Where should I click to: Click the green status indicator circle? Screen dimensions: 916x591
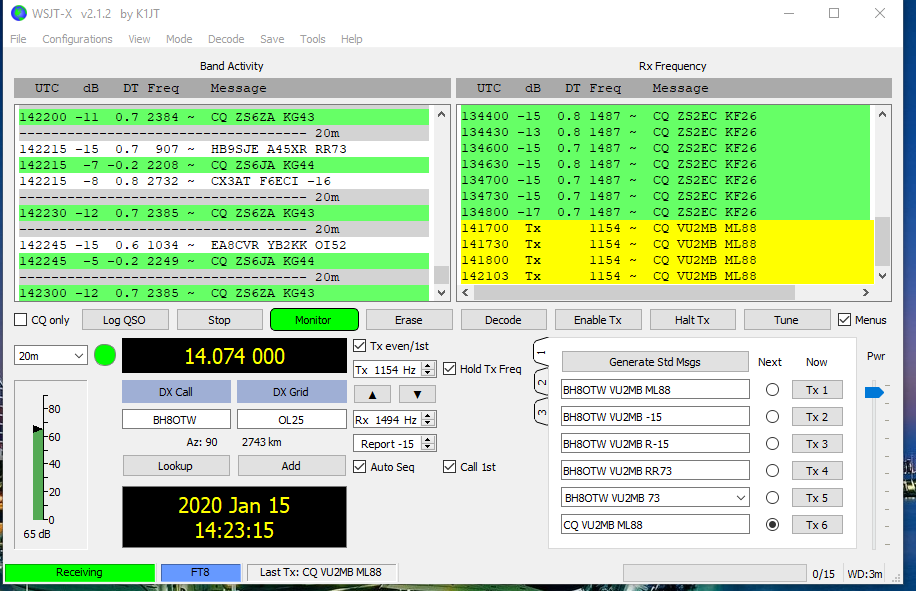[105, 356]
